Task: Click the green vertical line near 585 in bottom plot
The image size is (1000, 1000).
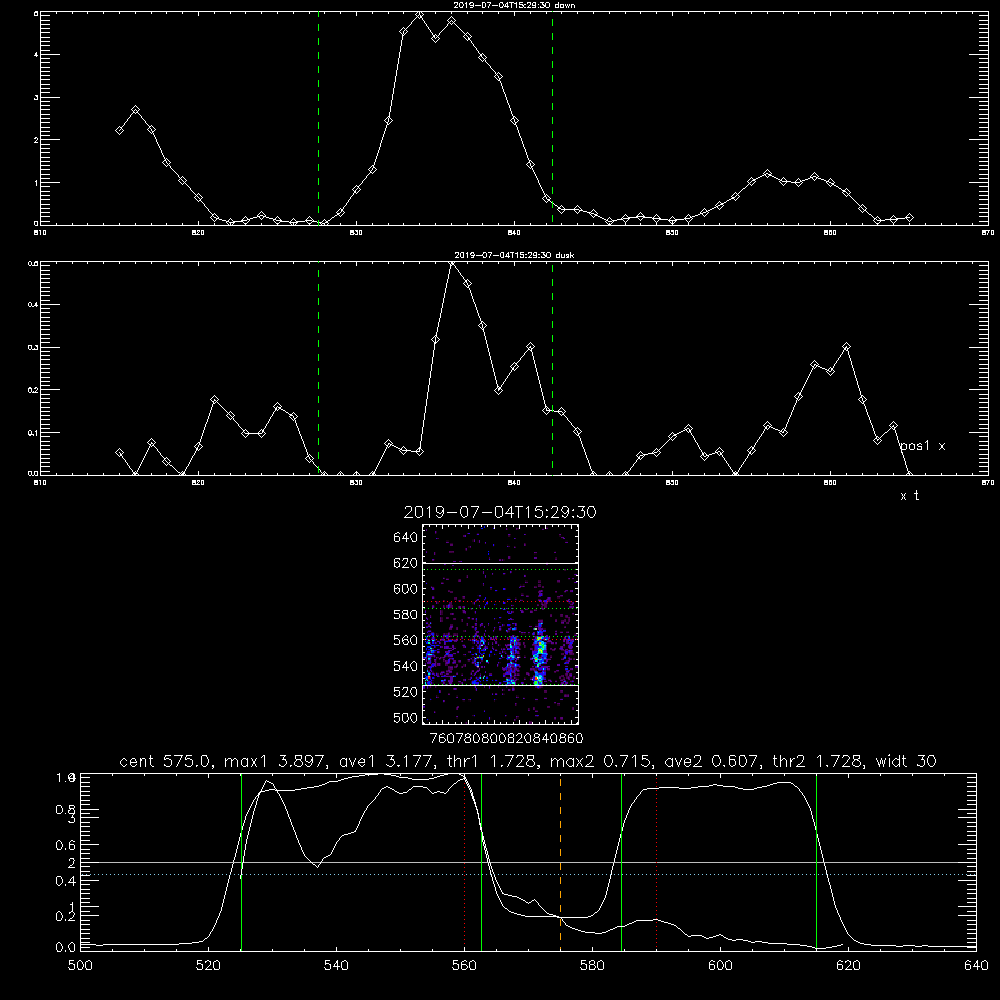Action: tap(621, 861)
